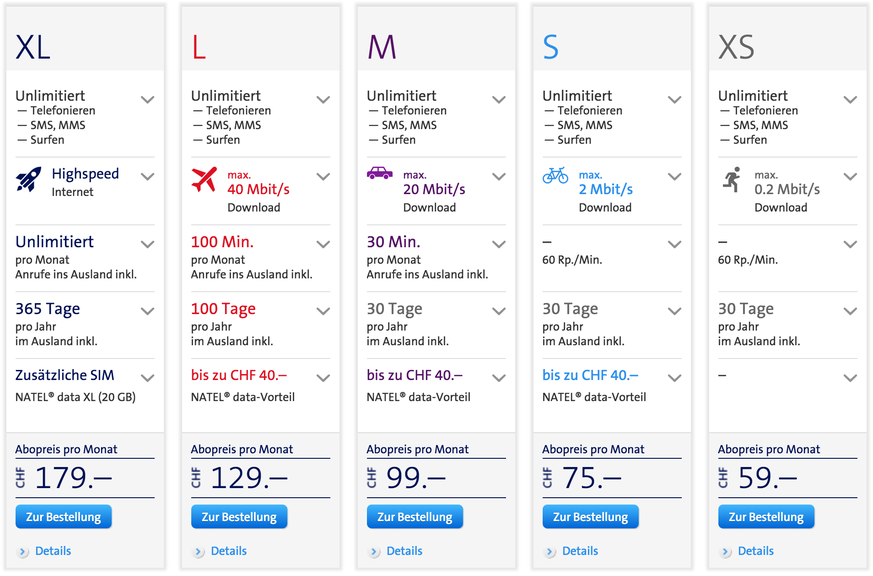873x576 pixels.
Task: Expand 30 Tage pro Jahr in plan S
Action: coord(674,311)
